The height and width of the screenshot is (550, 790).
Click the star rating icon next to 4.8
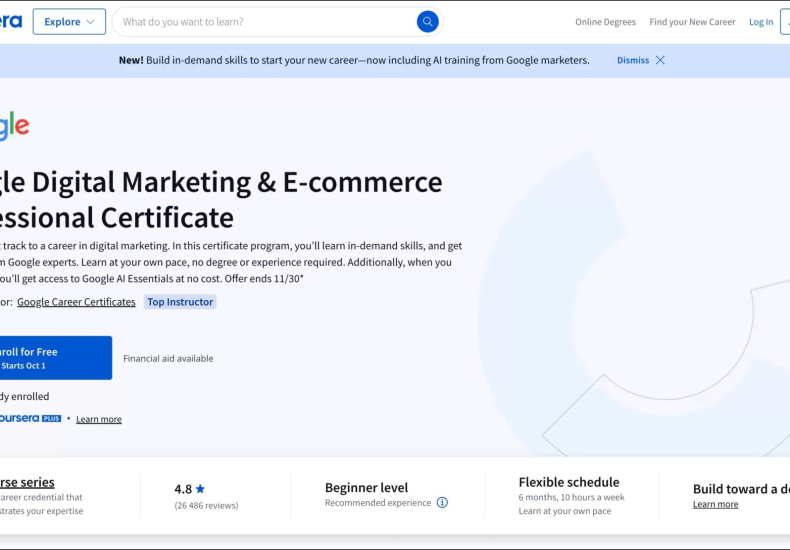click(201, 489)
